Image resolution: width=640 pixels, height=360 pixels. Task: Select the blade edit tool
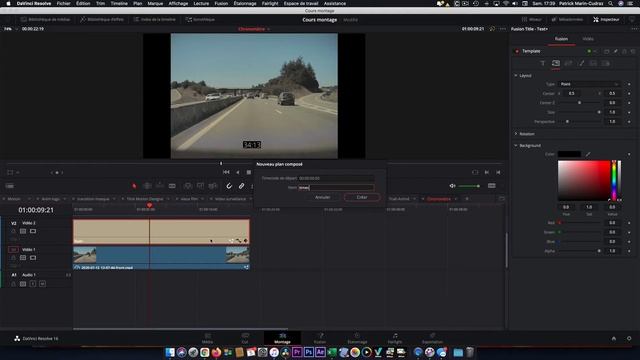(x=172, y=186)
